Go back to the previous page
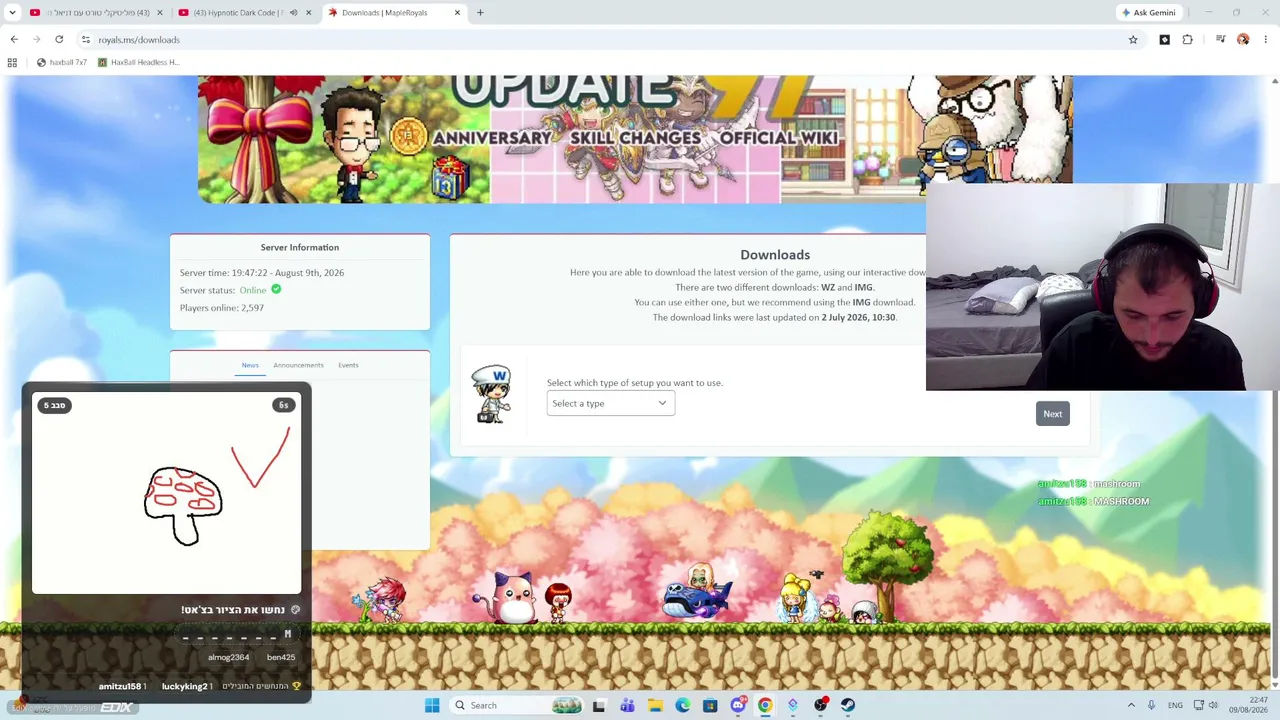This screenshot has width=1280, height=720. 14,40
